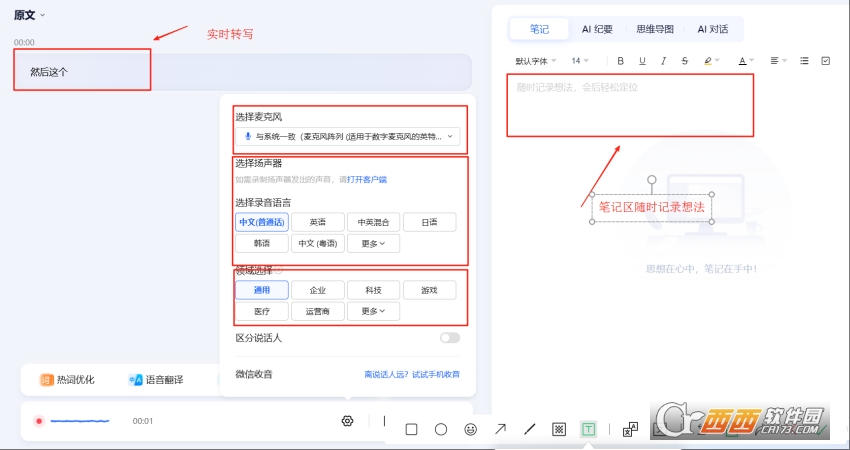Insert a bulleted list in notes
This screenshot has height=450, width=850.
click(804, 61)
